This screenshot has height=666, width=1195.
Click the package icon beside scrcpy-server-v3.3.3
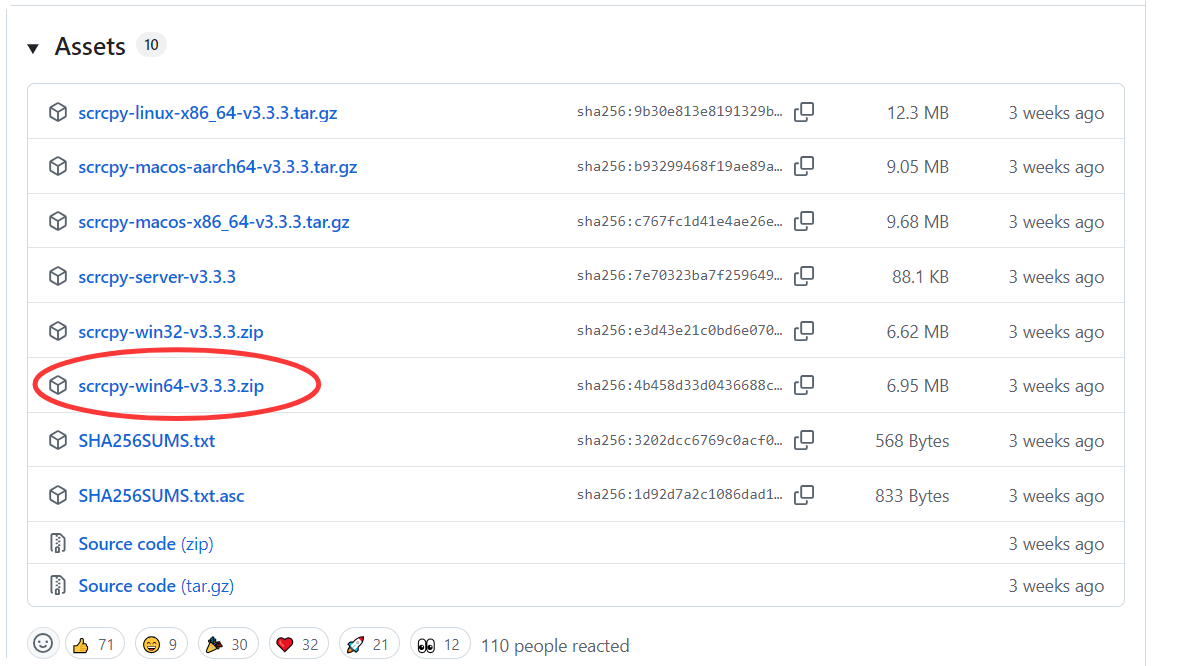click(x=58, y=277)
